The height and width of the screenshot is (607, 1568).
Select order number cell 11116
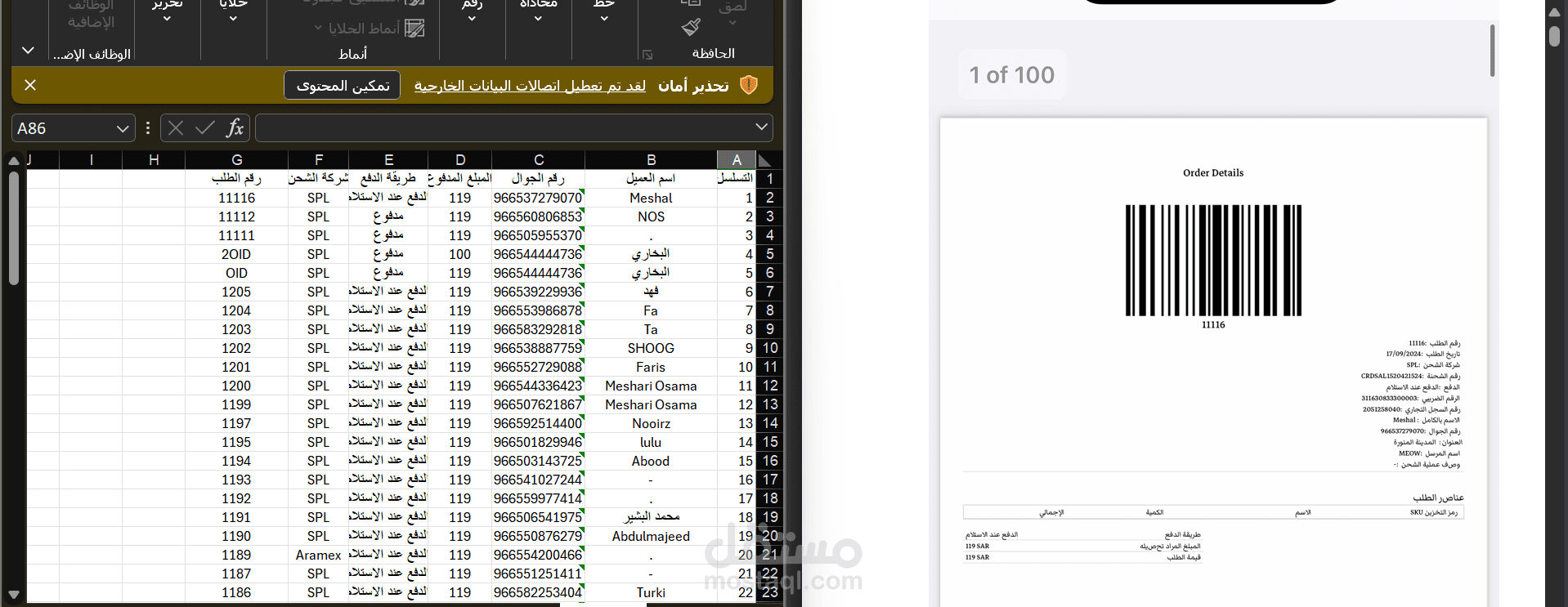click(237, 198)
